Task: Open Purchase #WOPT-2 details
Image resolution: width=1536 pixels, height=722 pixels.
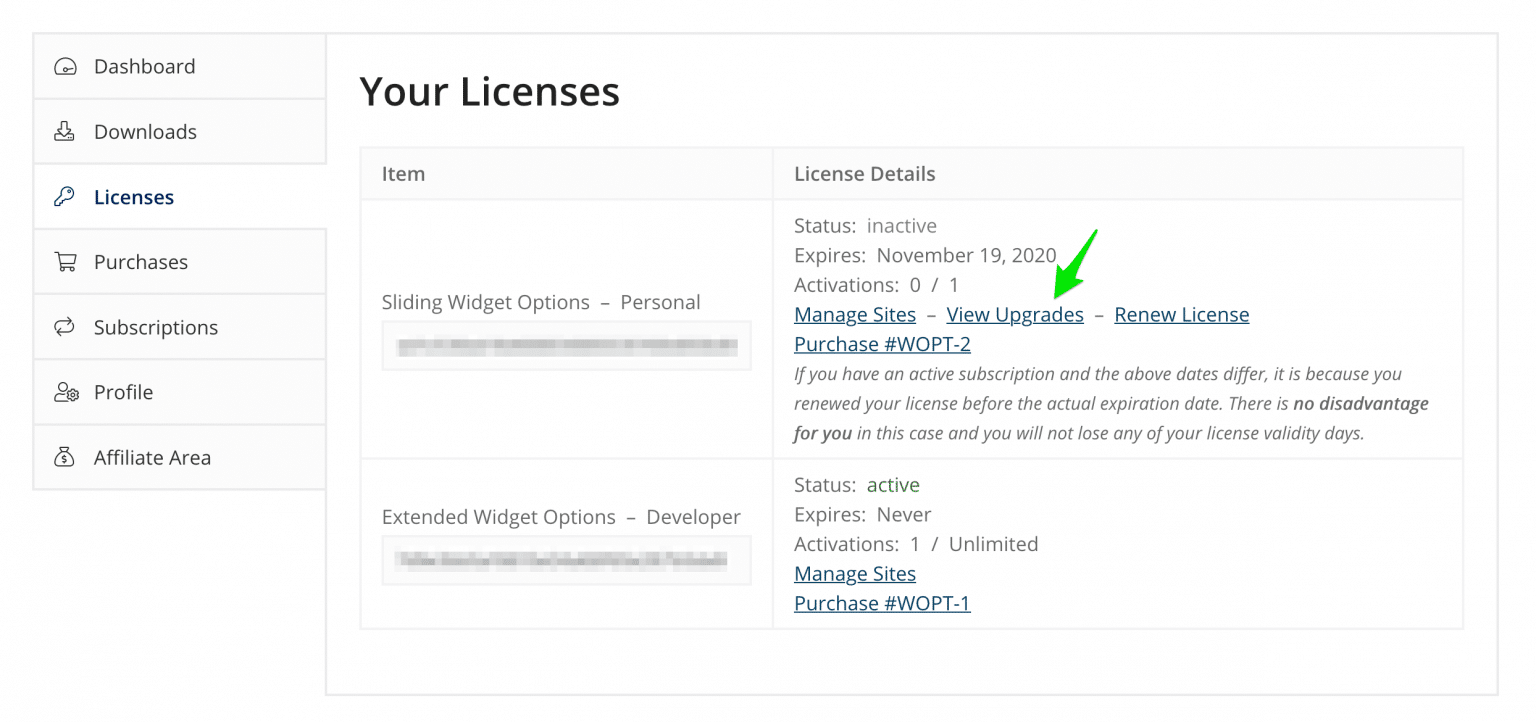Action: pos(882,344)
